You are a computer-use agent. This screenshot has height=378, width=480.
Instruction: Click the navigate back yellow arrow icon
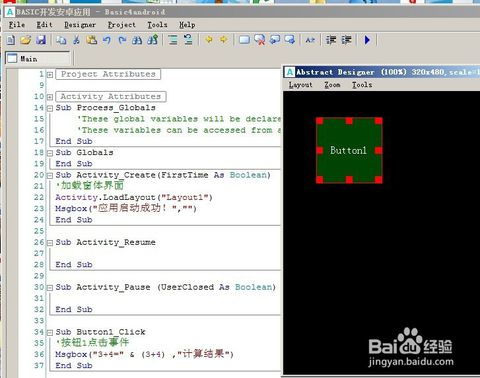click(209, 40)
